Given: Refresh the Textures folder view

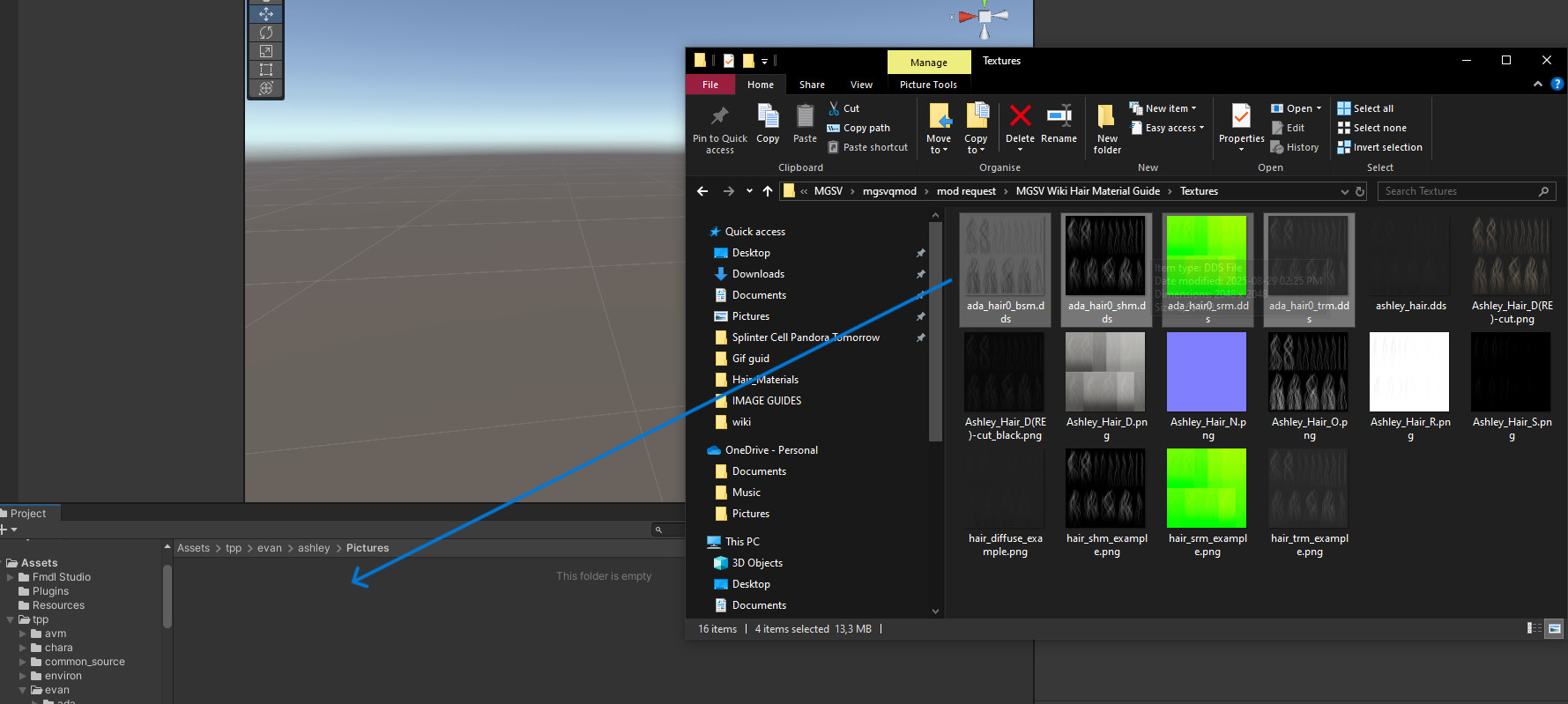Looking at the screenshot, I should click(1360, 191).
